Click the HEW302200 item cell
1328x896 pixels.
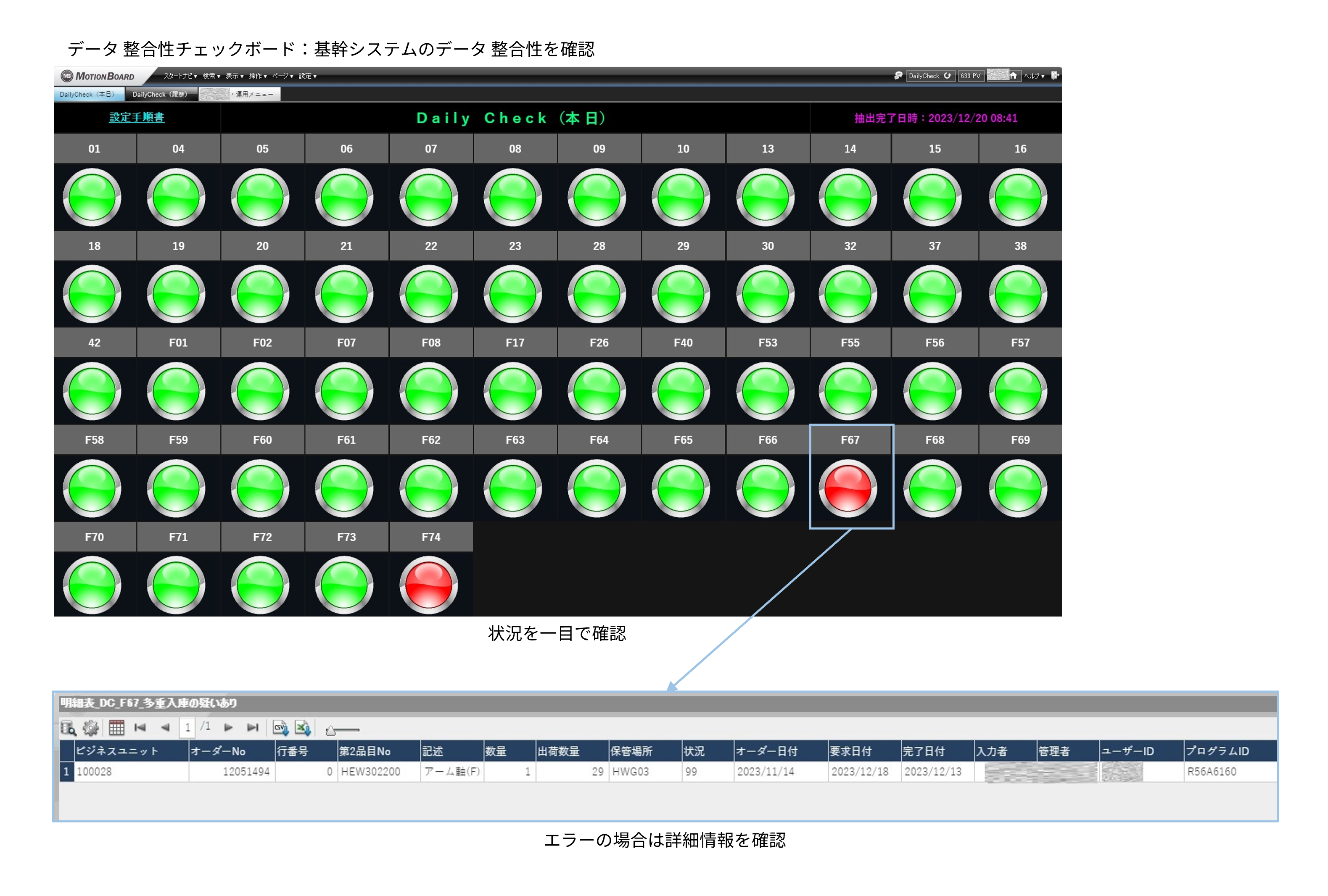coord(379,772)
